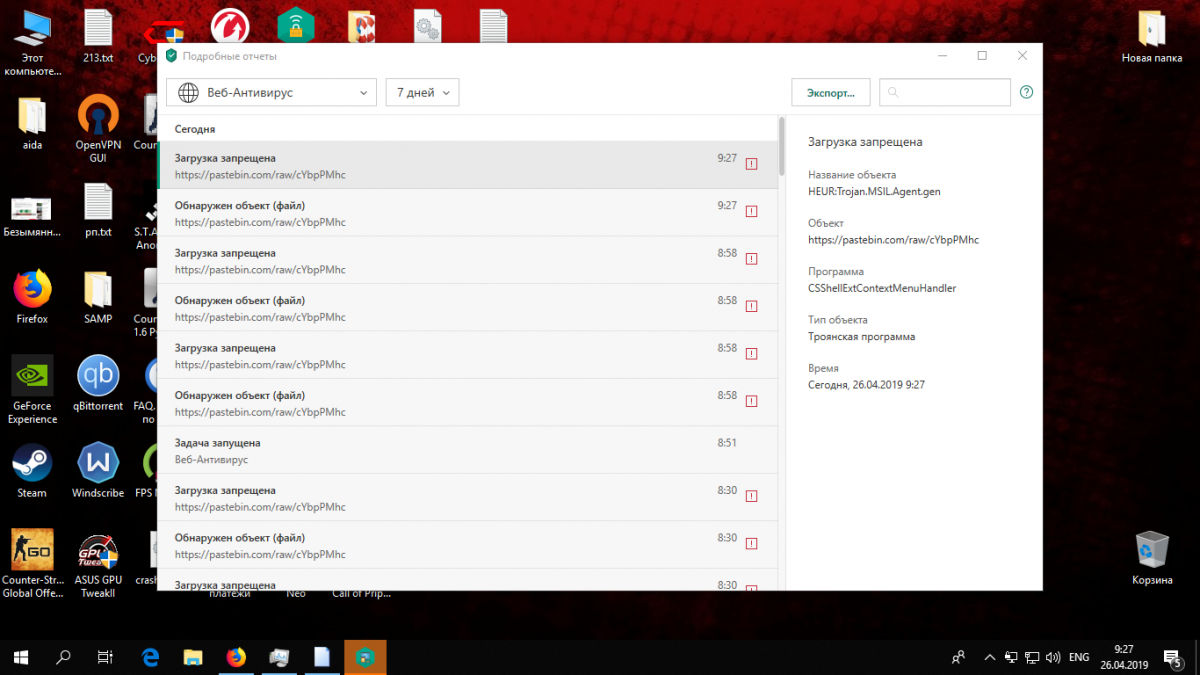
Task: Select the 9:27 Обнаружен объект (файл) event
Action: [x=467, y=213]
